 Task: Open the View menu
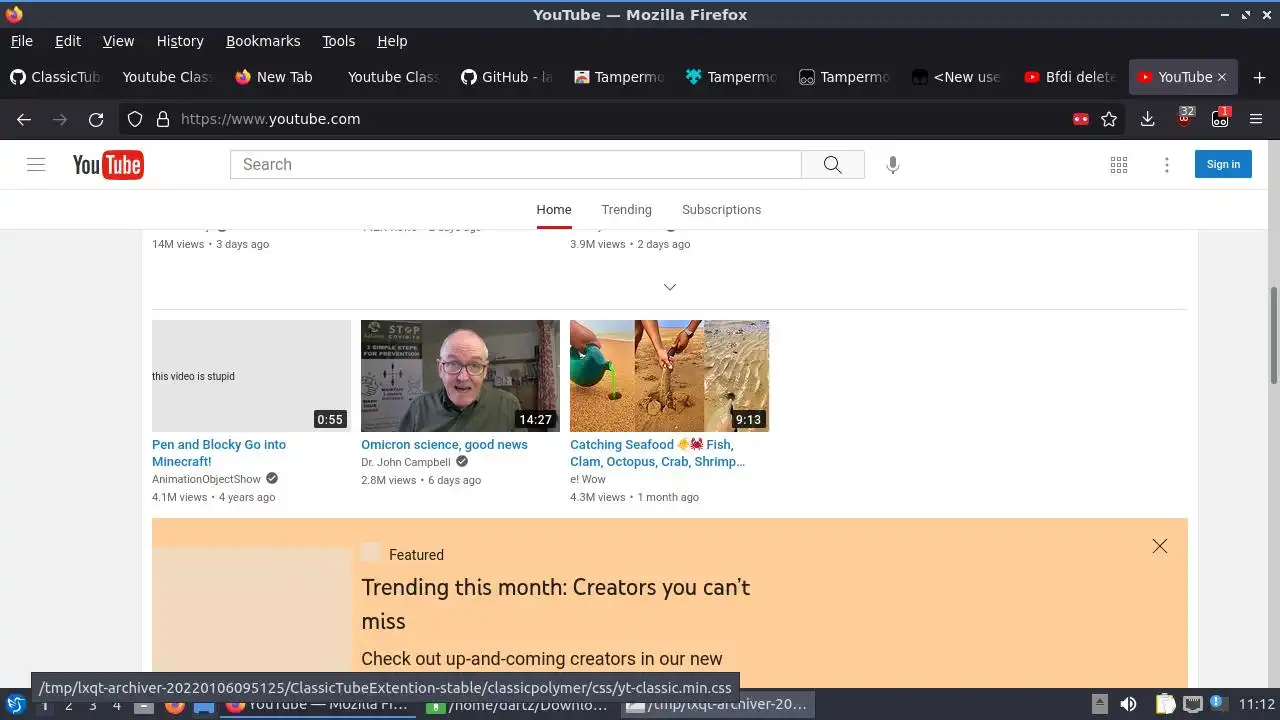click(118, 41)
